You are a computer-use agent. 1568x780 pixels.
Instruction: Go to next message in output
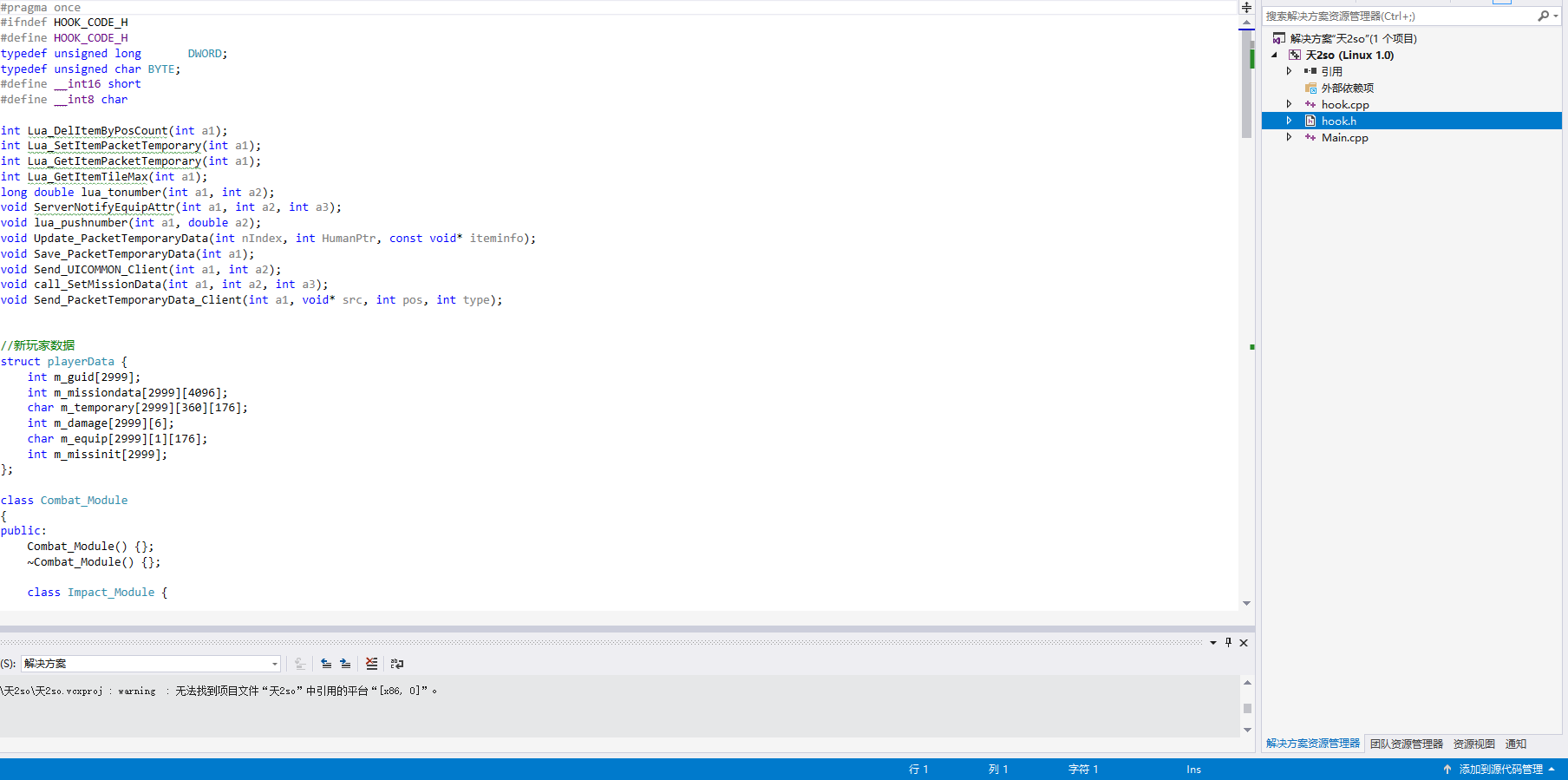pyautogui.click(x=345, y=664)
